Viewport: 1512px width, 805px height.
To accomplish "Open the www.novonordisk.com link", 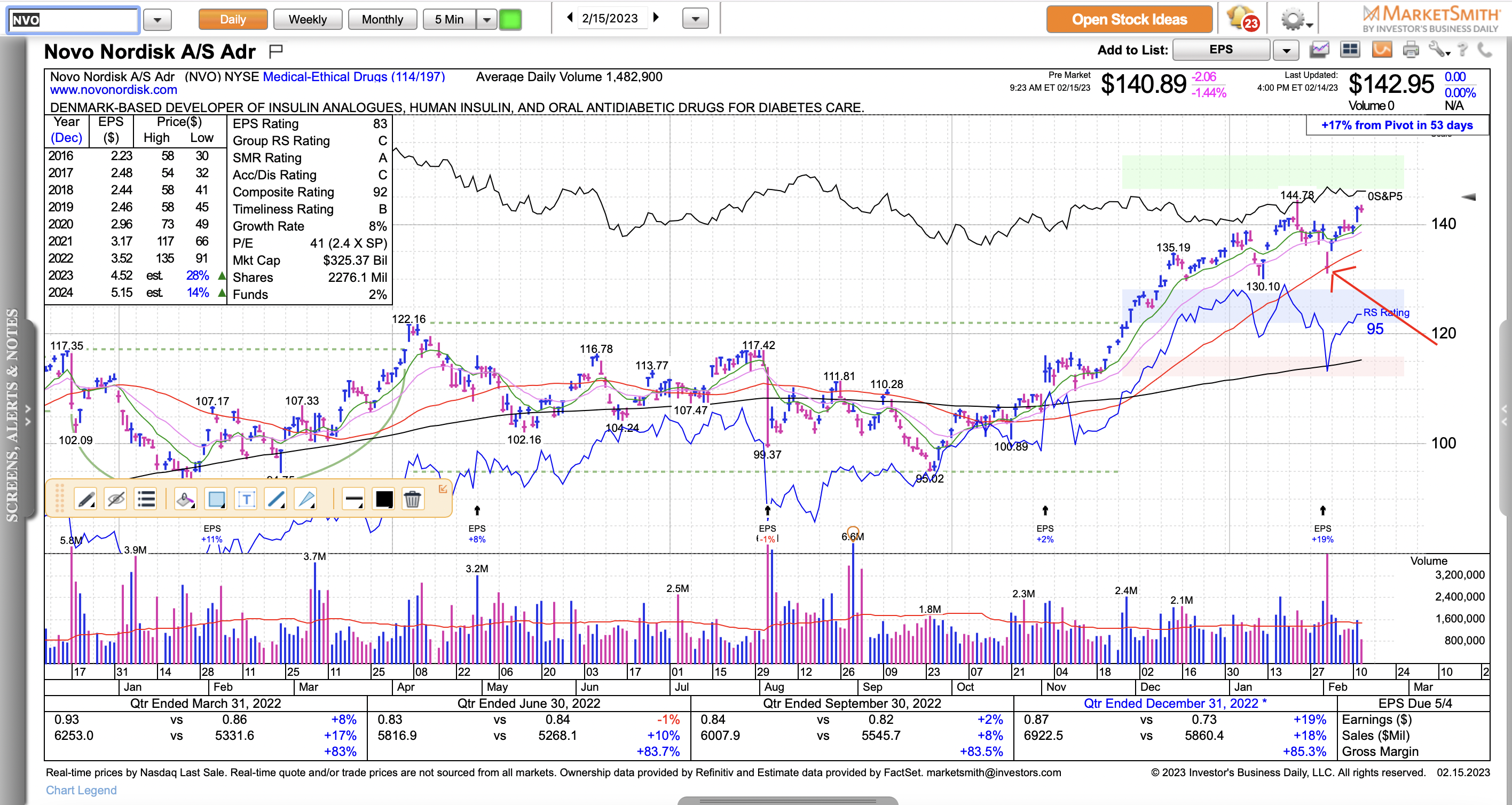I will pos(113,90).
